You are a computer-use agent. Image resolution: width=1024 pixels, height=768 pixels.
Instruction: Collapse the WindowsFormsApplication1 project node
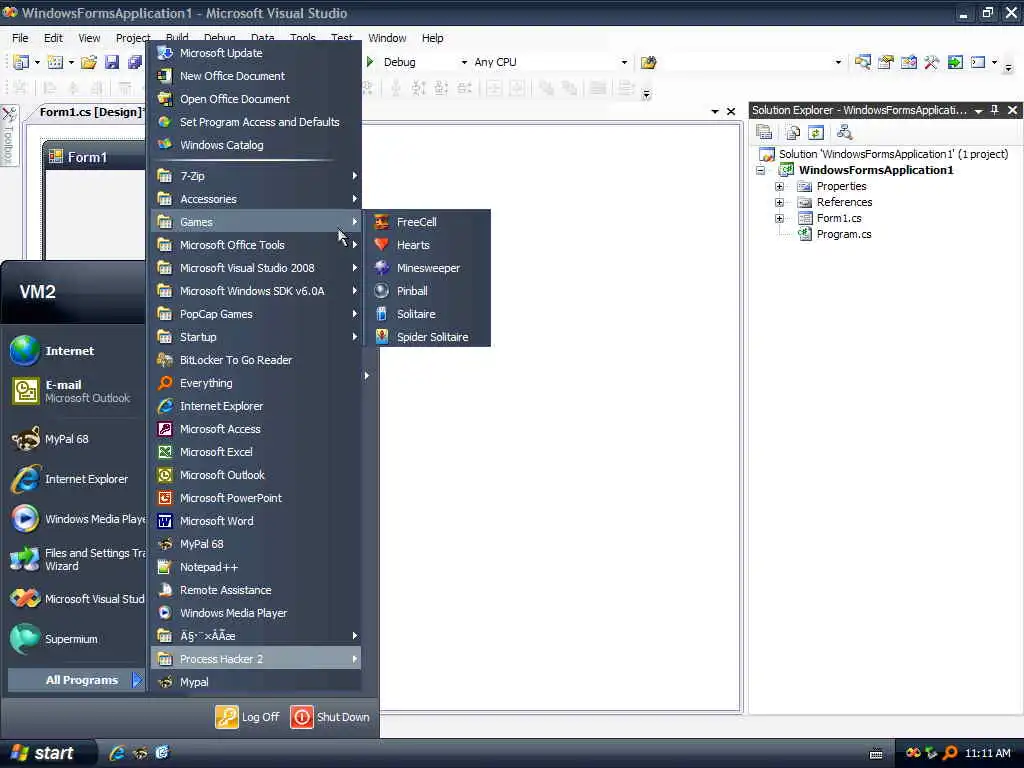click(761, 170)
